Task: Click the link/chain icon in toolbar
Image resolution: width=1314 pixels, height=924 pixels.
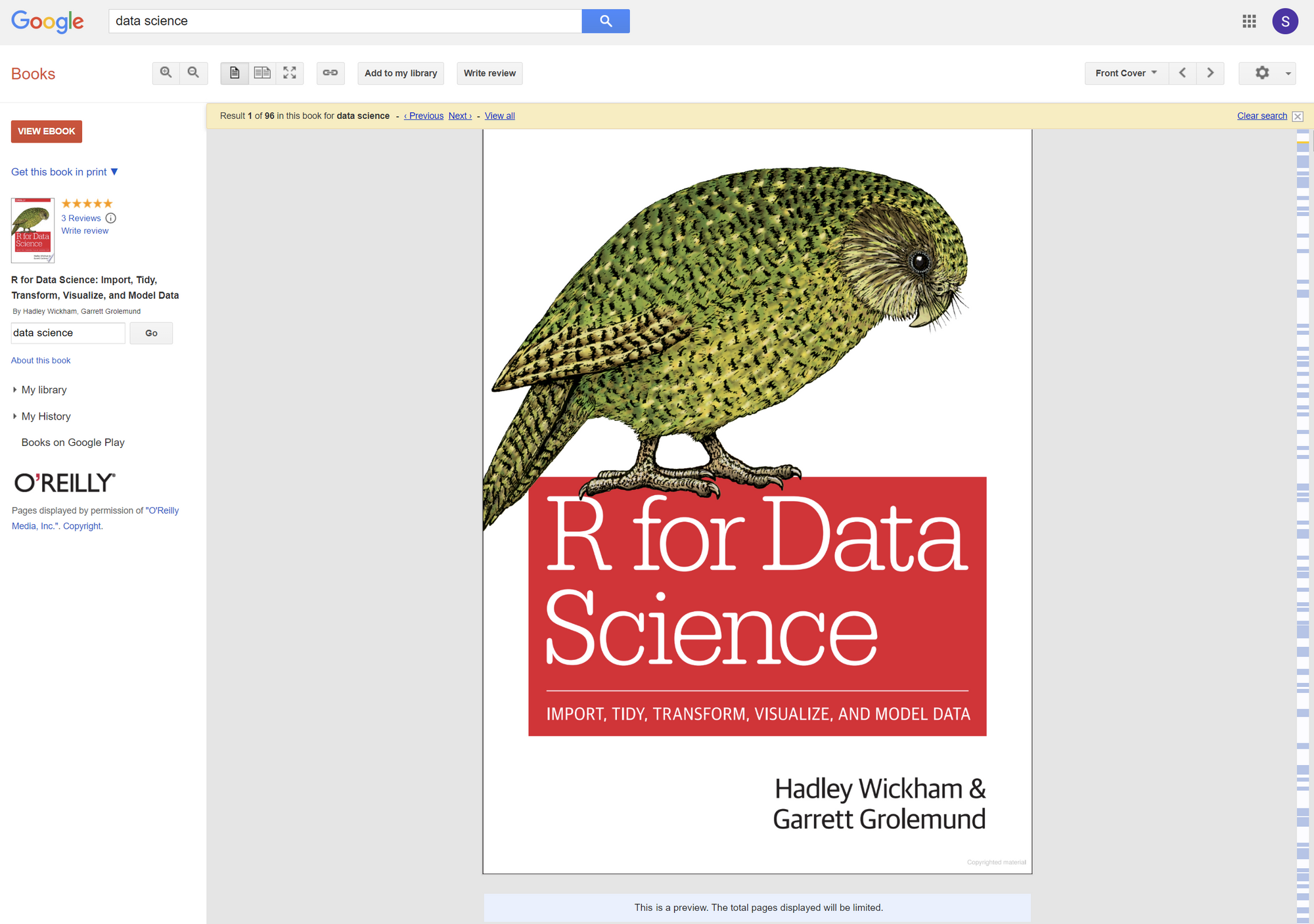Action: pos(330,72)
